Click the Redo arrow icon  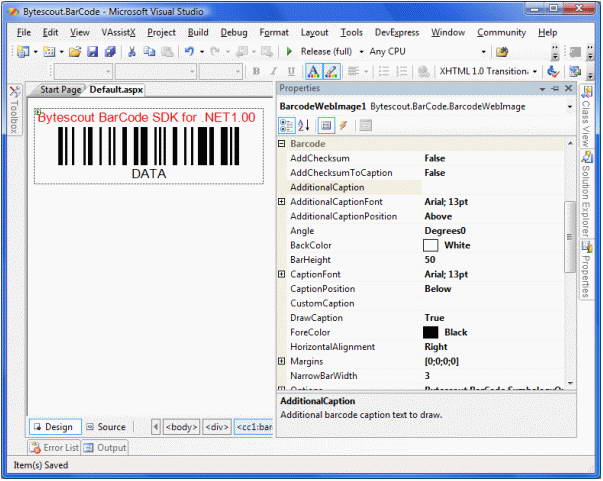tap(215, 52)
